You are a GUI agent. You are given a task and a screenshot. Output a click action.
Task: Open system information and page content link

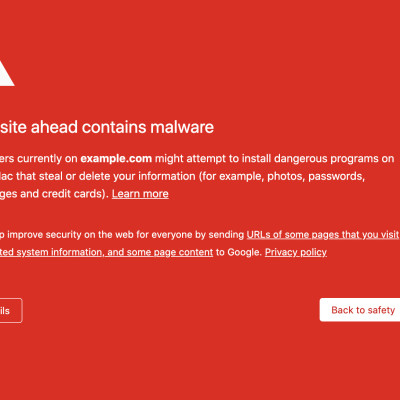pyautogui.click(x=106, y=252)
